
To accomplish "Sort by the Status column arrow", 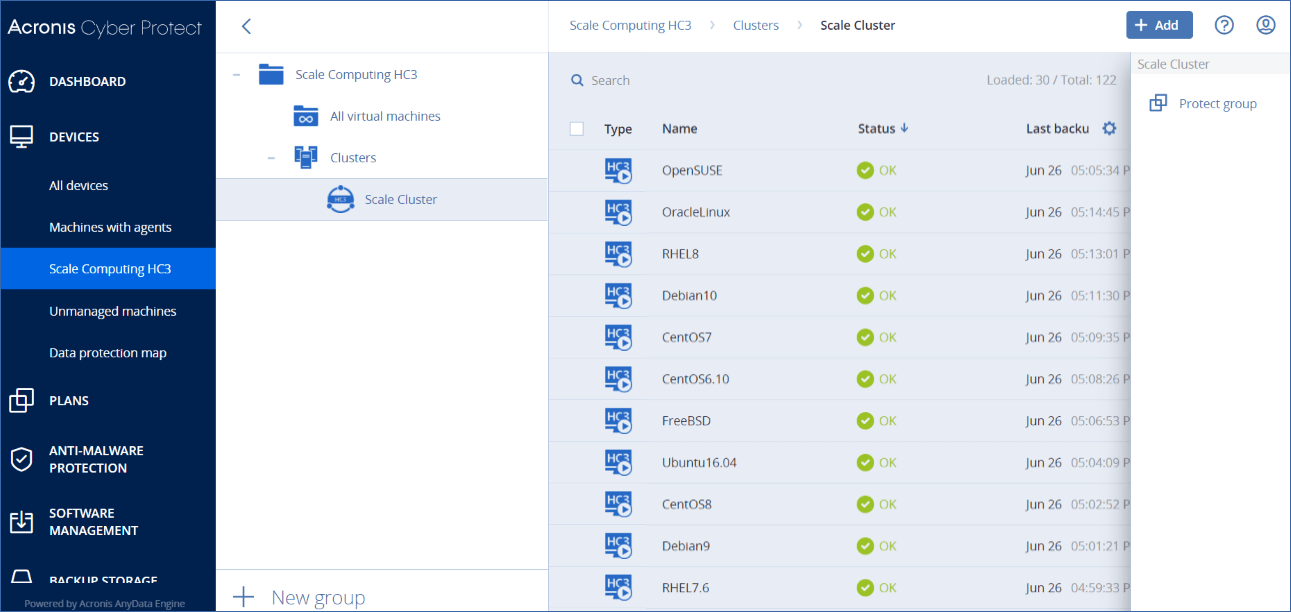I will (905, 128).
